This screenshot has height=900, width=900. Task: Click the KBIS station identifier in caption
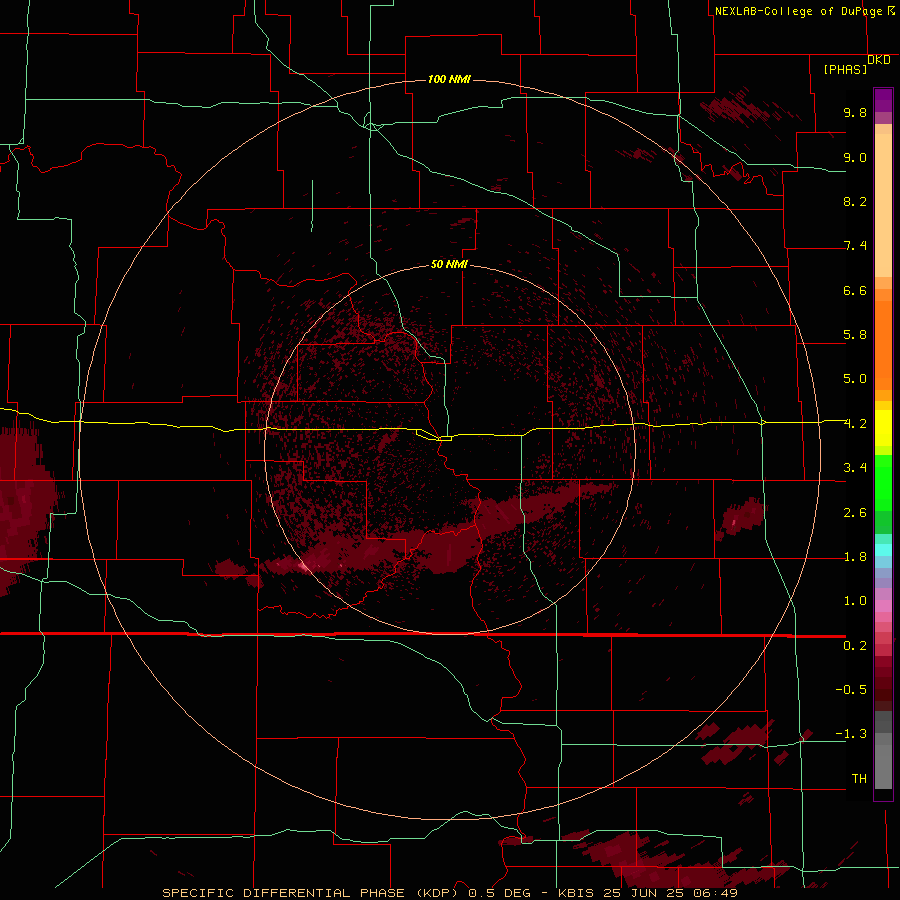tap(578, 893)
